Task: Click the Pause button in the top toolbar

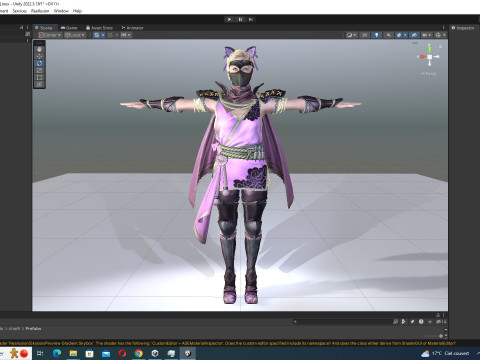Action: [240, 19]
